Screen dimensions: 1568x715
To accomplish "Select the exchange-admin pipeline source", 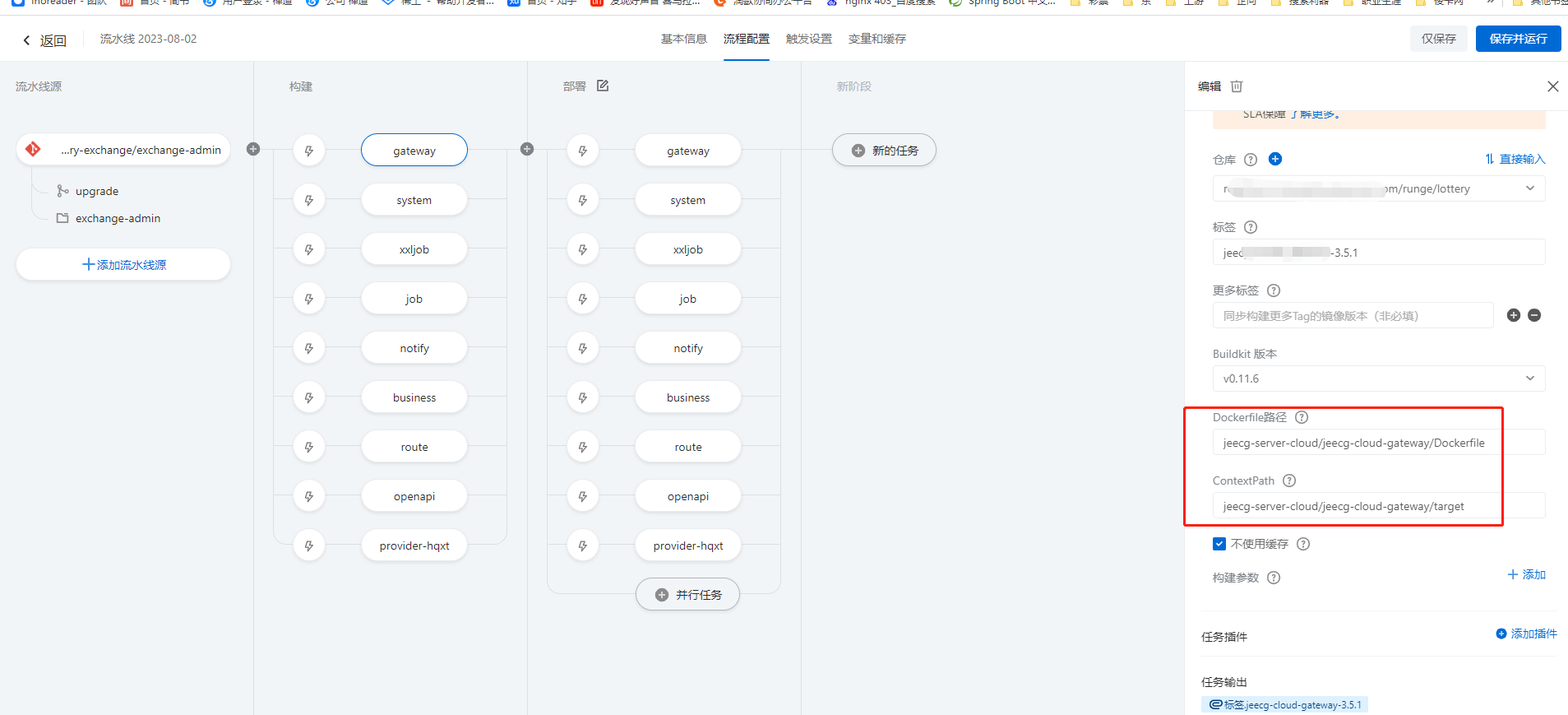I will [123, 150].
